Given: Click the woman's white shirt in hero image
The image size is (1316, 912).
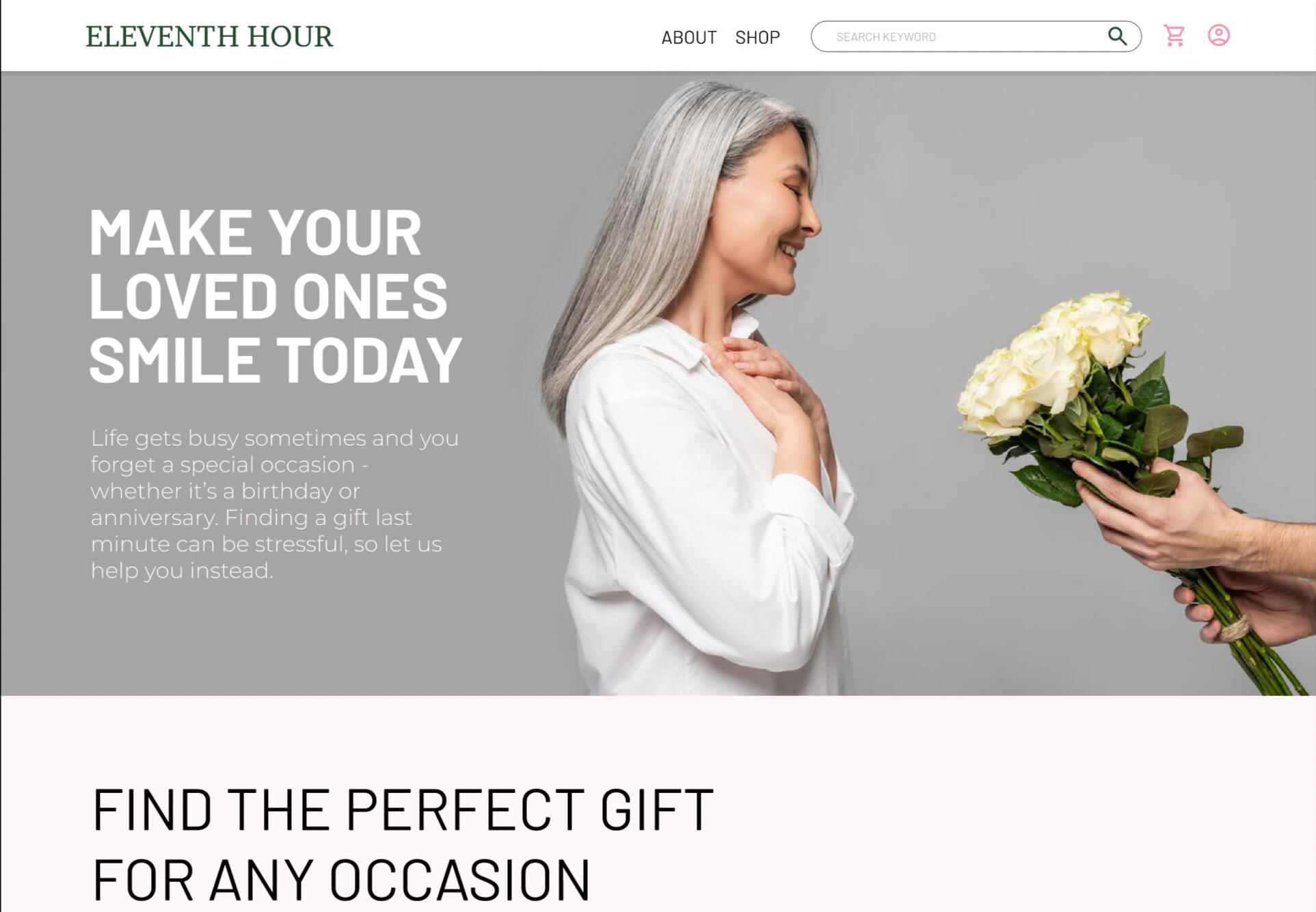Looking at the screenshot, I should tap(704, 533).
